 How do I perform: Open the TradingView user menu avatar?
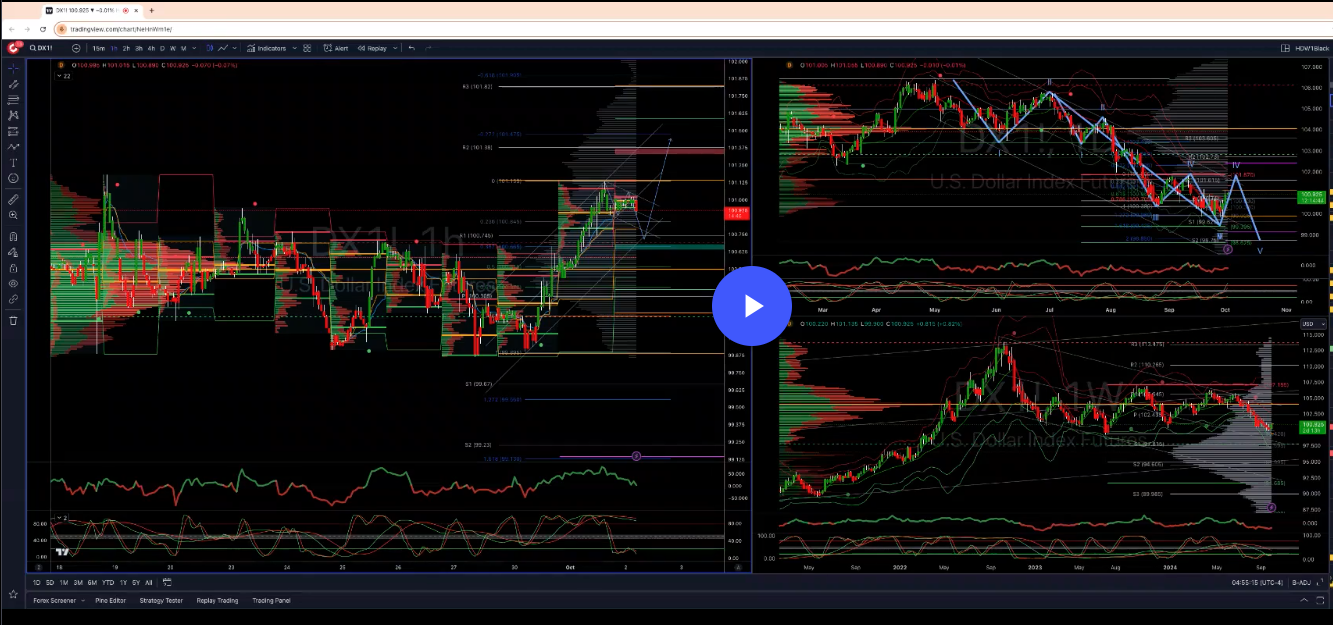pos(14,48)
